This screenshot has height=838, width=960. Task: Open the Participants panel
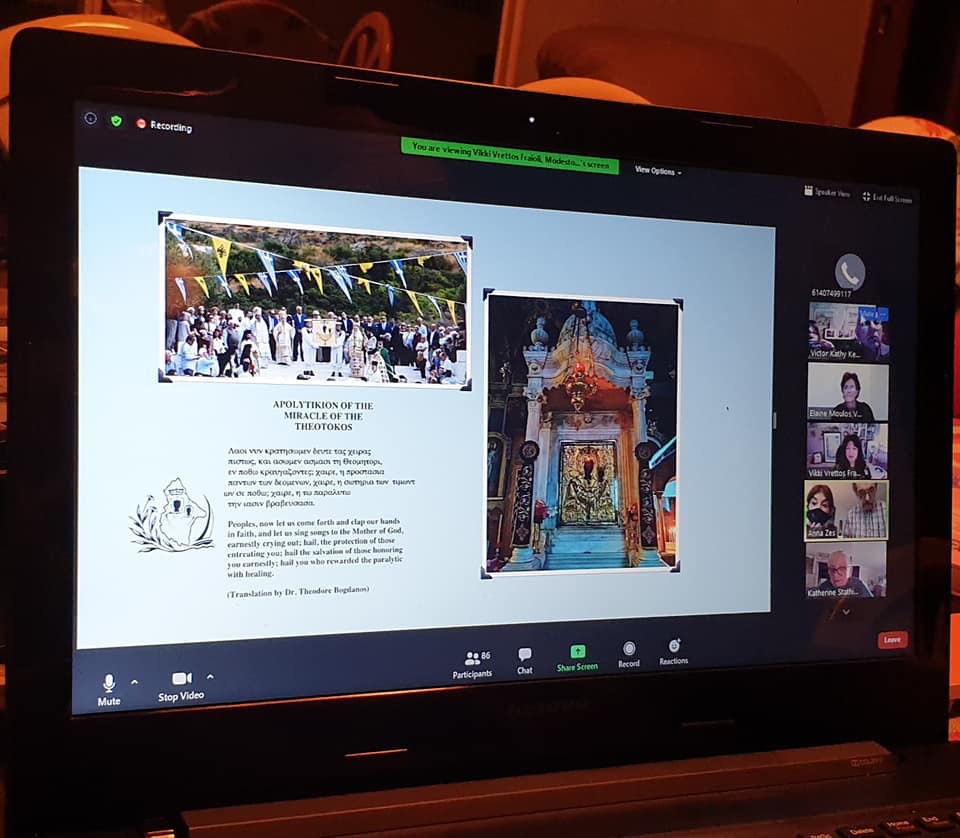pyautogui.click(x=472, y=663)
